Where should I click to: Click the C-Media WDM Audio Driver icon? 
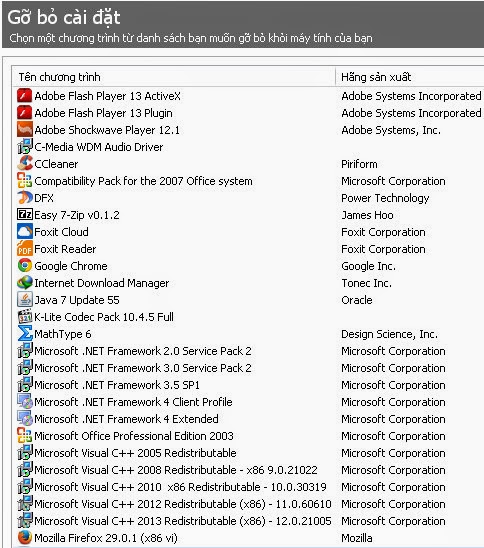click(x=25, y=147)
